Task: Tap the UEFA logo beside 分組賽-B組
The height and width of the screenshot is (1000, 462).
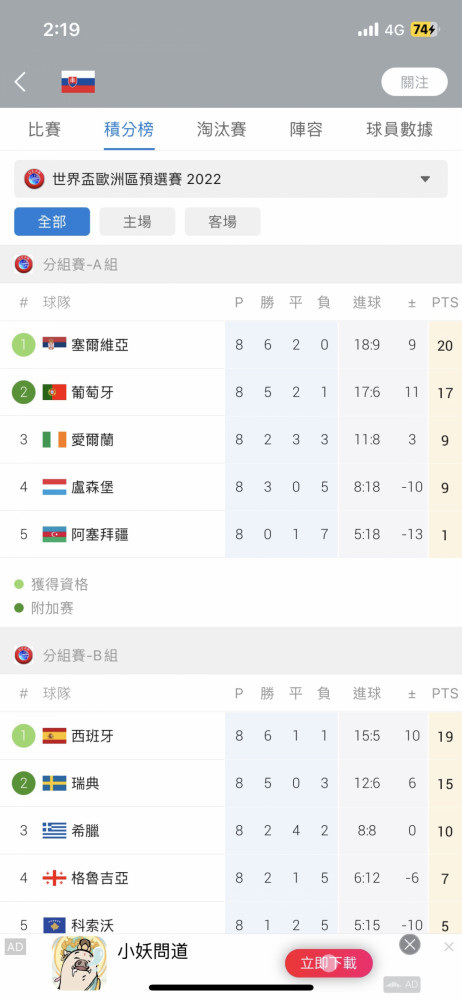Action: [x=24, y=655]
